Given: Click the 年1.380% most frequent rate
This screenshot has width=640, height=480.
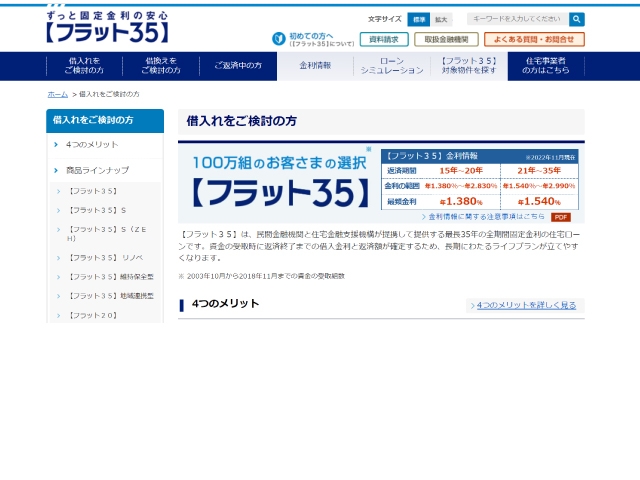Looking at the screenshot, I should pyautogui.click(x=461, y=202).
